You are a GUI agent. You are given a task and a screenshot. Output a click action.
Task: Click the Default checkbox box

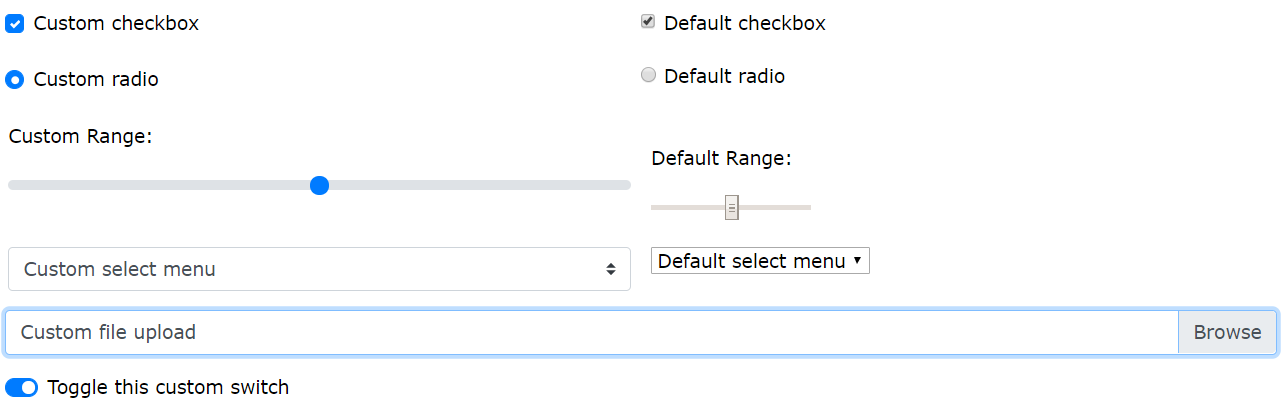pyautogui.click(x=648, y=22)
